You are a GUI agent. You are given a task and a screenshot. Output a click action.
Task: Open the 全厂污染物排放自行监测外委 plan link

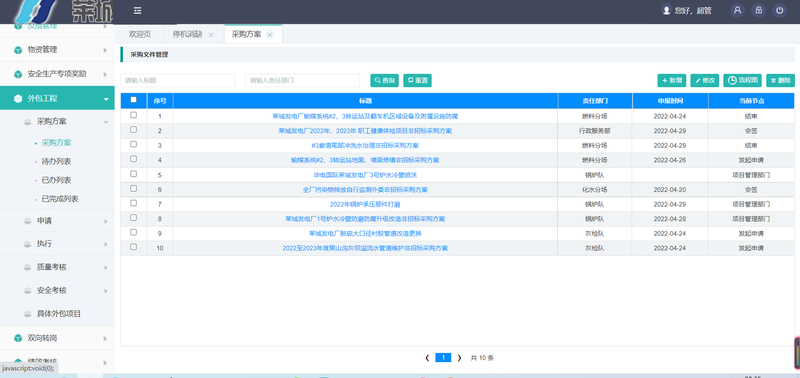pos(365,190)
